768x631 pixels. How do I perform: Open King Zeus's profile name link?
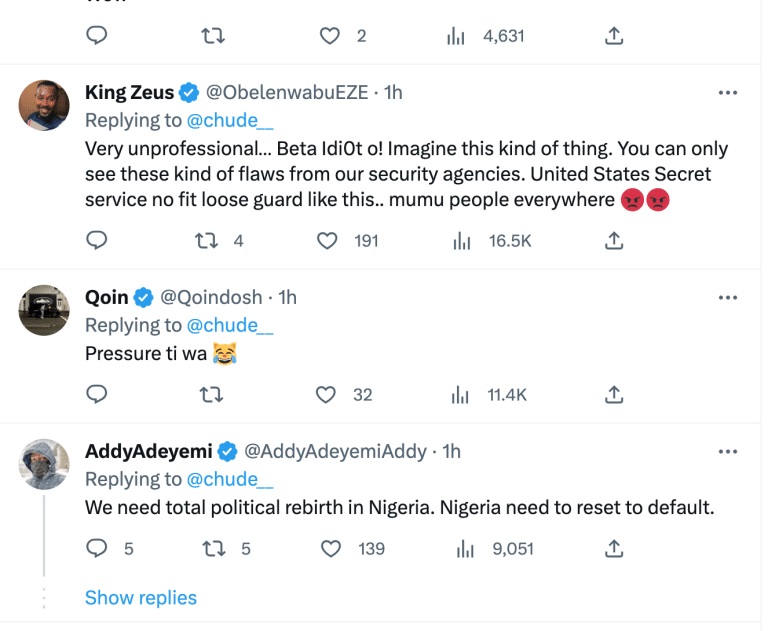[x=130, y=93]
